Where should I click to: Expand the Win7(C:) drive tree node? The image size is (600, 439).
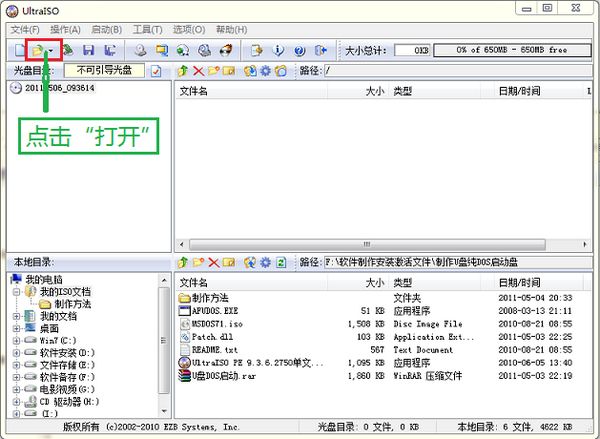click(x=15, y=340)
